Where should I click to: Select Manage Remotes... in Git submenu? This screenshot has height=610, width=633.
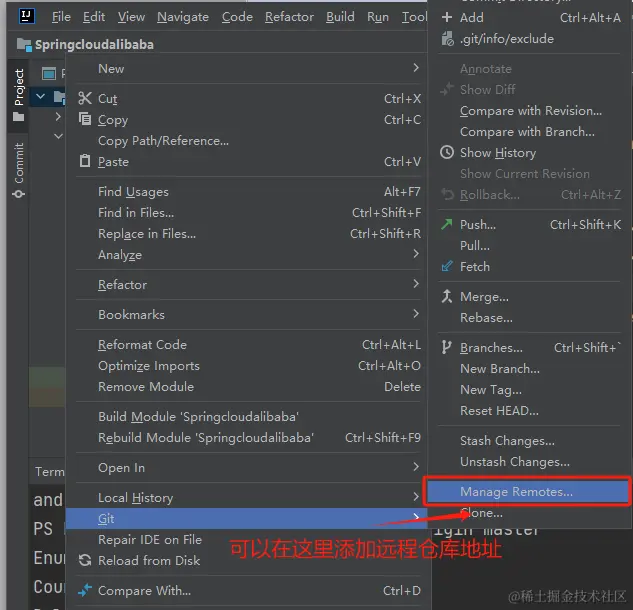click(x=527, y=491)
